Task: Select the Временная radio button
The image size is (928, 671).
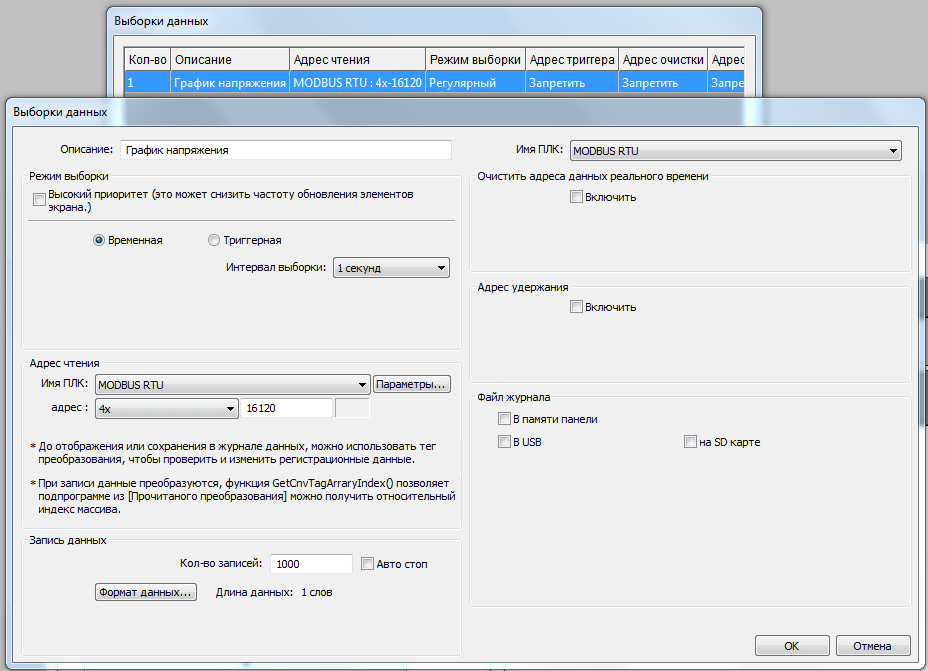Action: [99, 240]
